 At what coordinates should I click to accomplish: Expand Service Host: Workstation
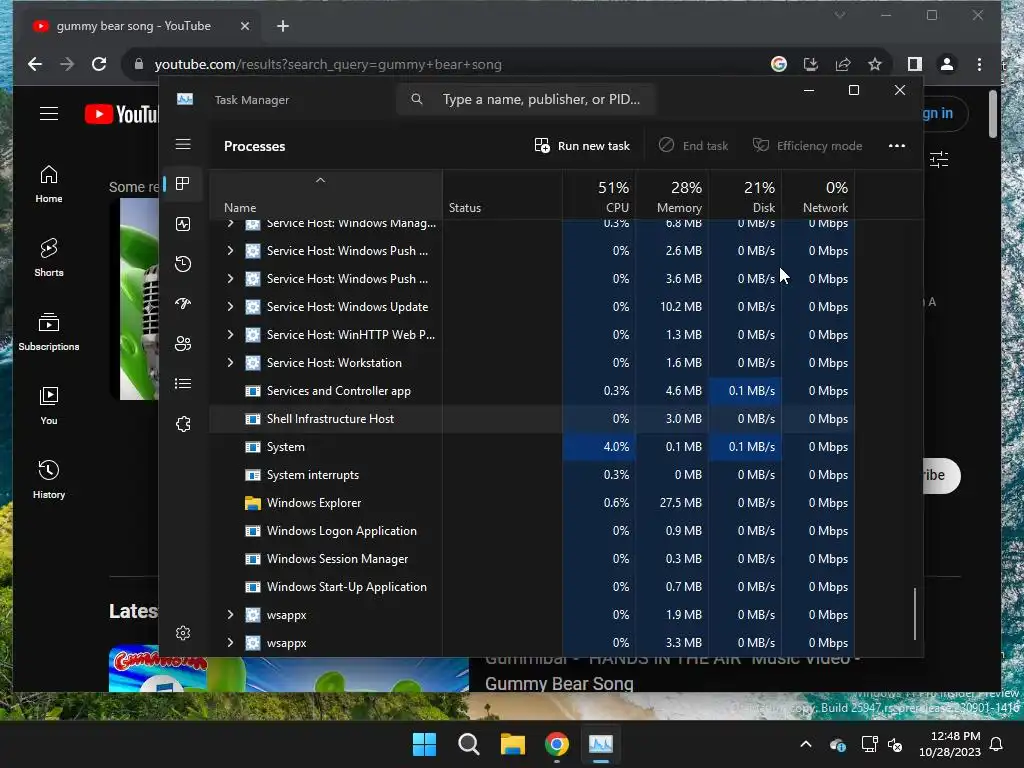tap(230, 362)
